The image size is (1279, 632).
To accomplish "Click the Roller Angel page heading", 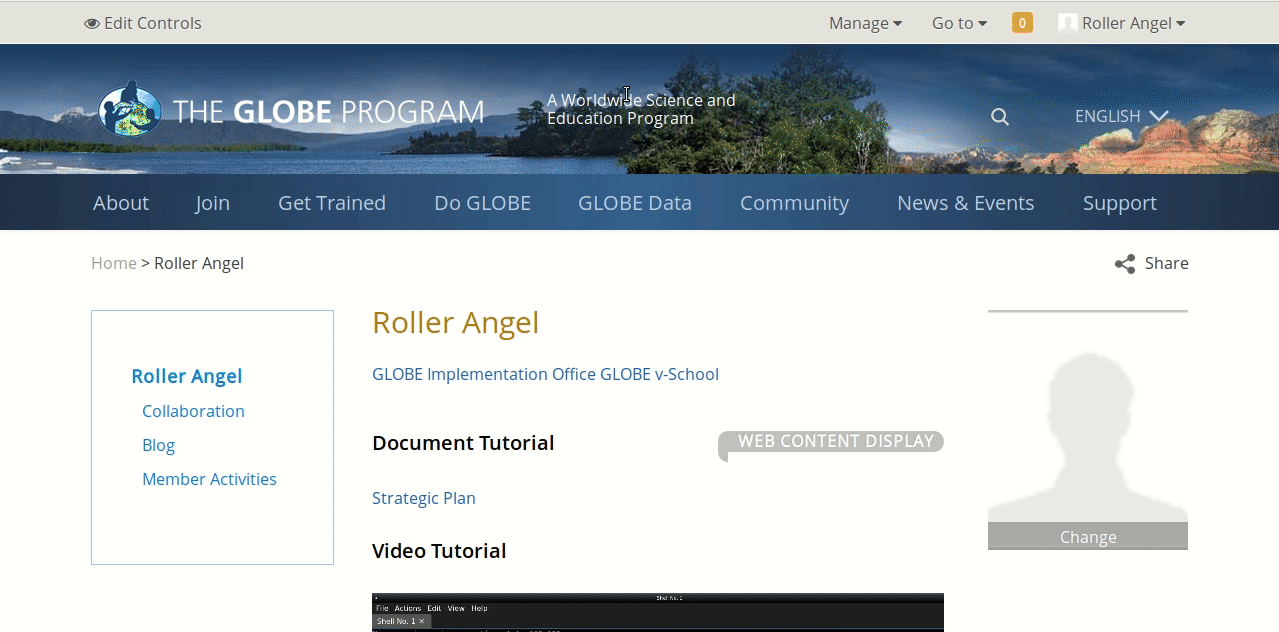I will pos(456,323).
